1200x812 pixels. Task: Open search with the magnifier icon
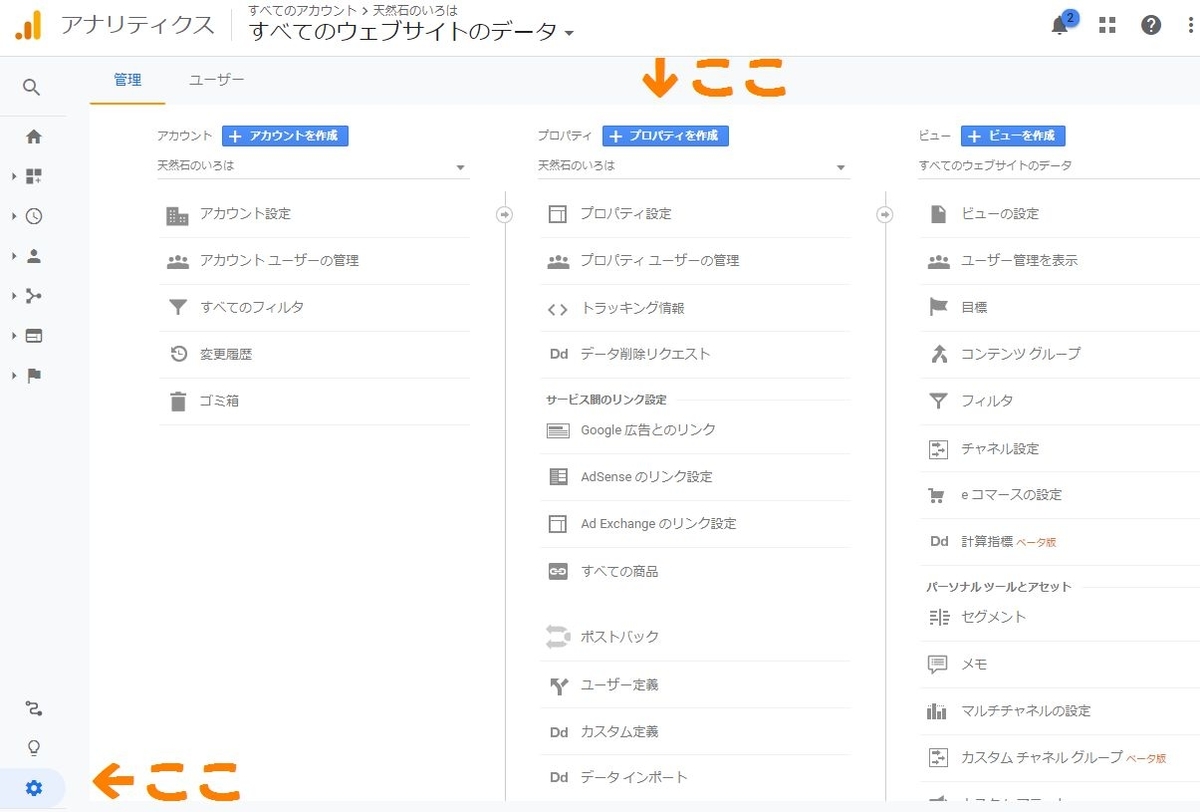[x=31, y=87]
